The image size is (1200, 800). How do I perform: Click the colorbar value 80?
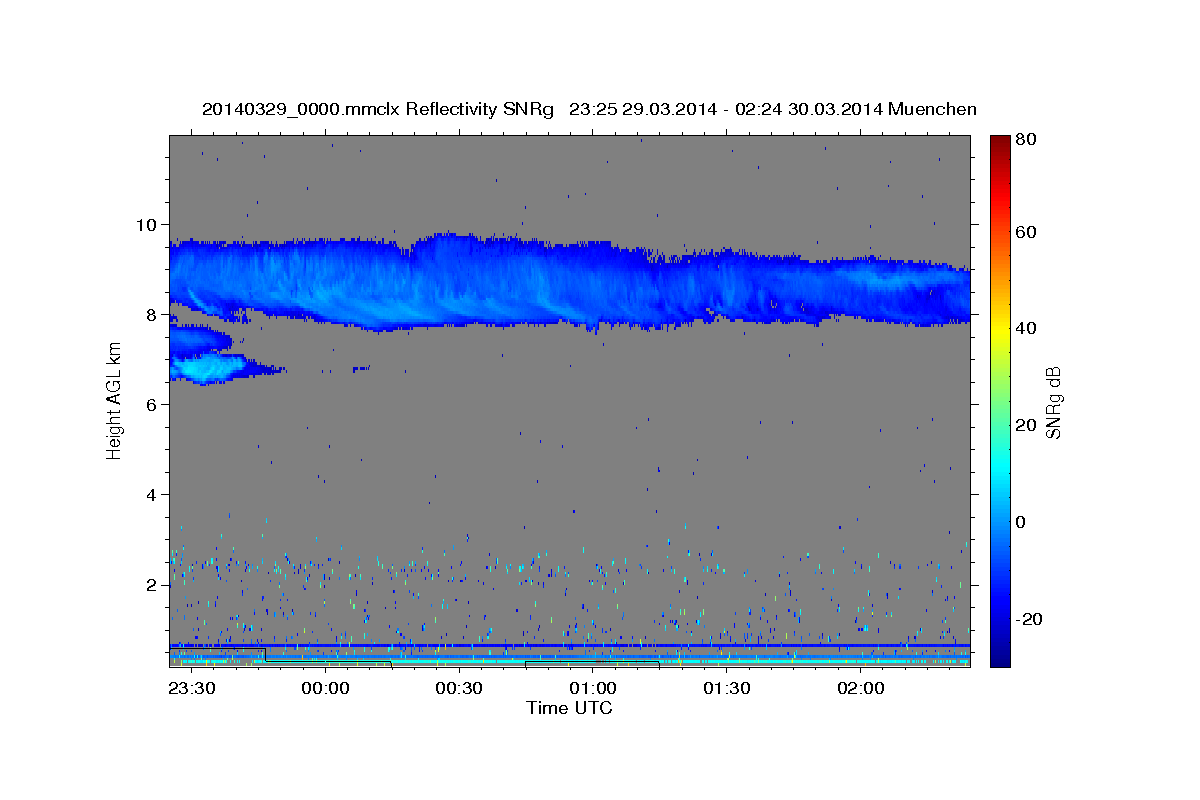pos(1026,140)
